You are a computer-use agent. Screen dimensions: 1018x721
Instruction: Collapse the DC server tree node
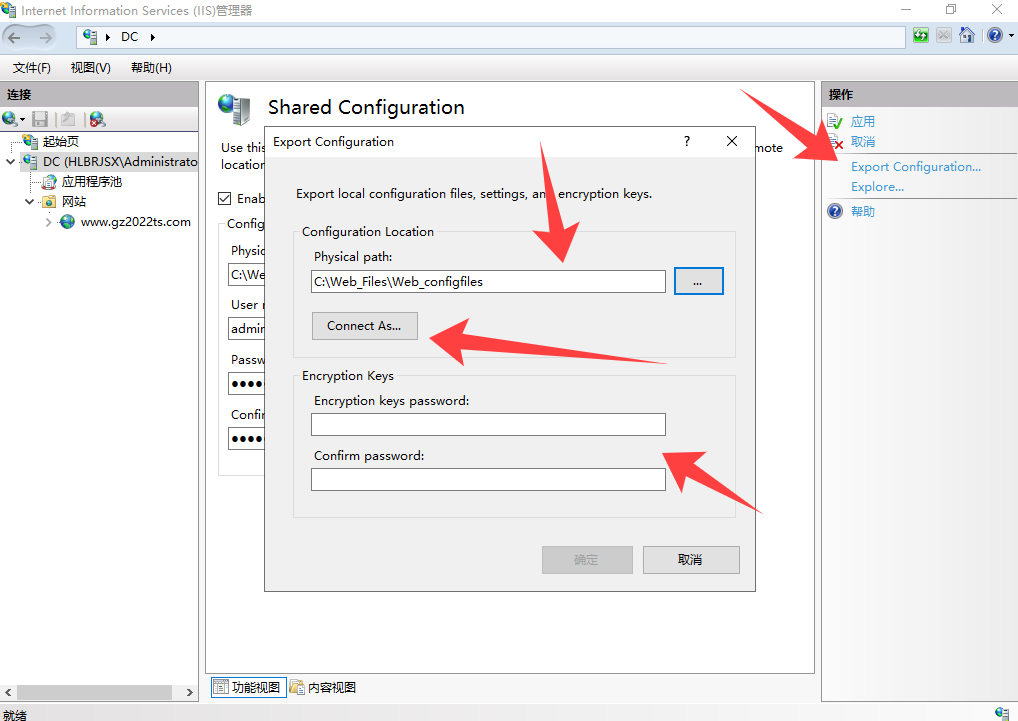coord(11,162)
